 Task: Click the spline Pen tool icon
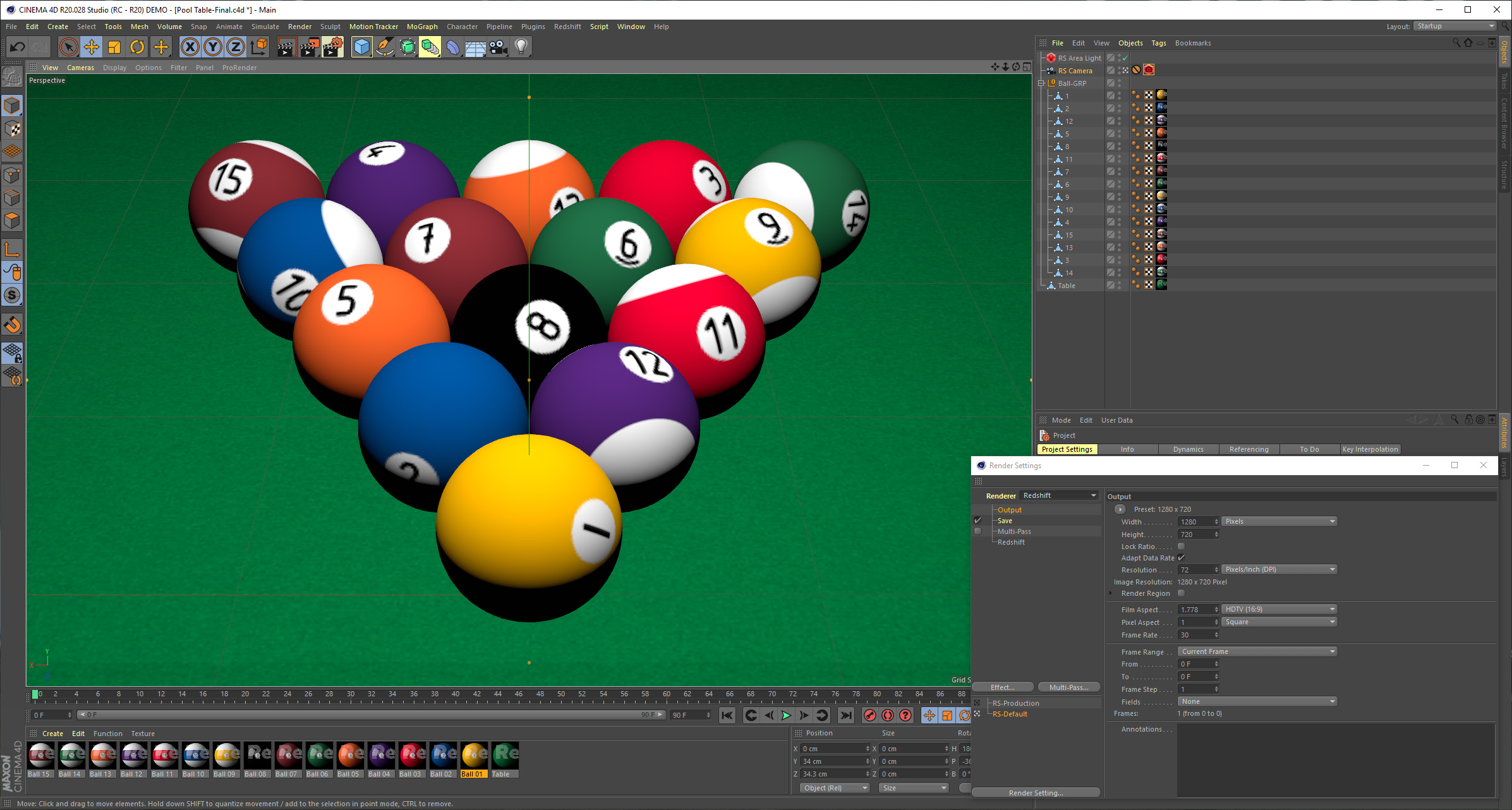(x=385, y=47)
